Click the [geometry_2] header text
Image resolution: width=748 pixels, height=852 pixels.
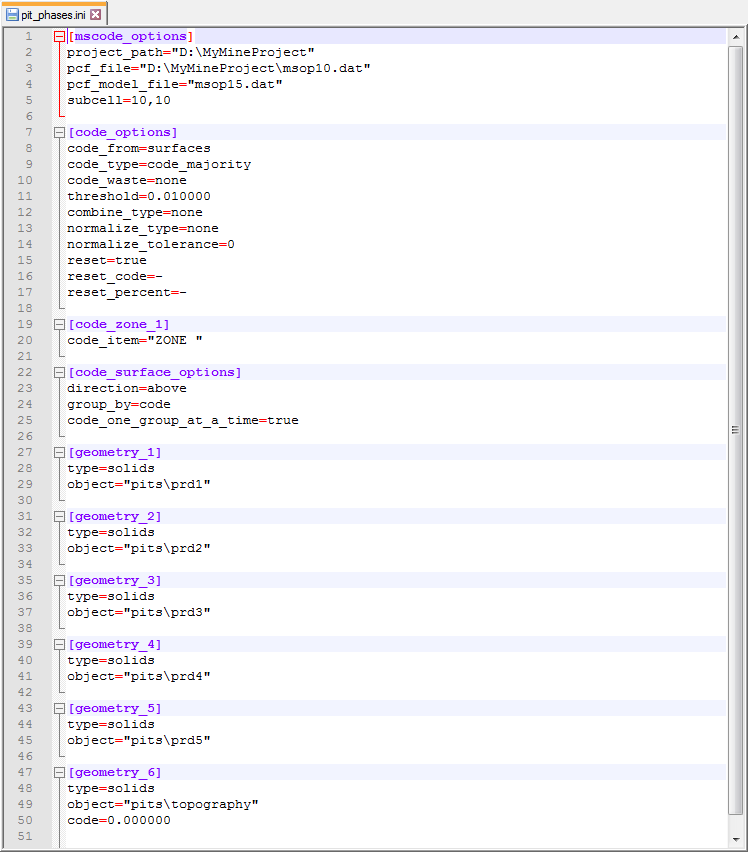coord(115,516)
